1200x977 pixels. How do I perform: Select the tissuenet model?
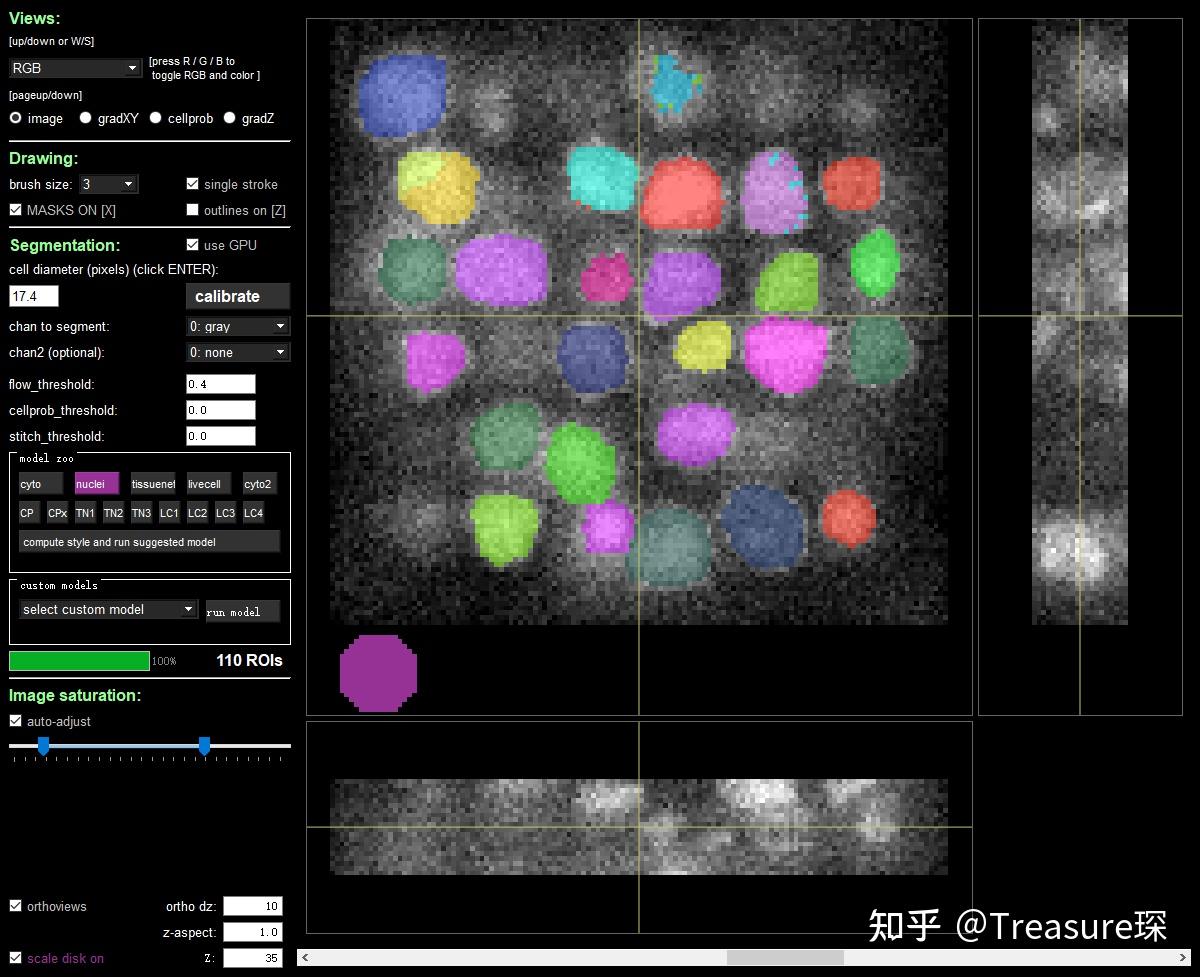coord(152,483)
